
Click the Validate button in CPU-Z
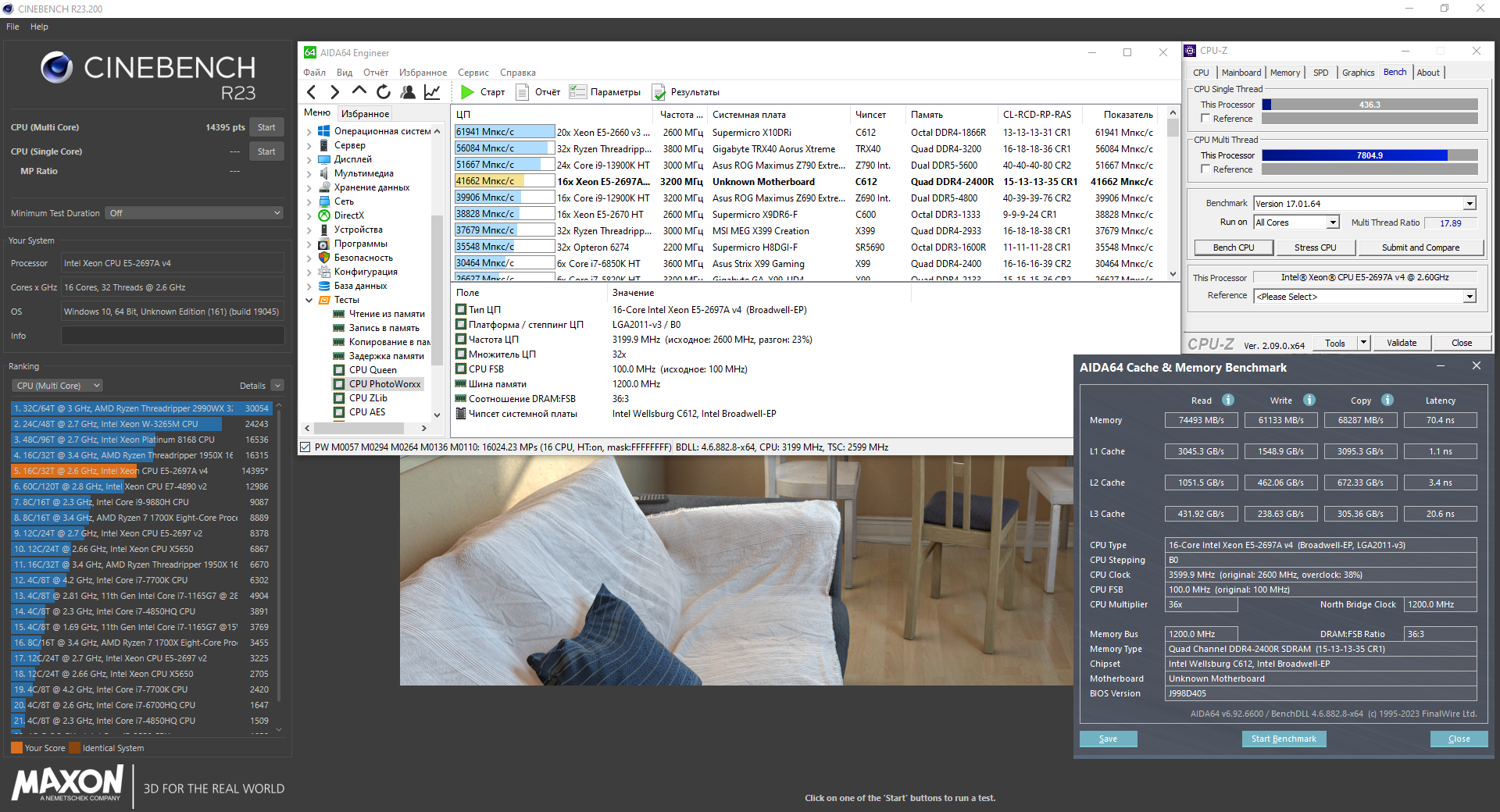pos(1402,343)
